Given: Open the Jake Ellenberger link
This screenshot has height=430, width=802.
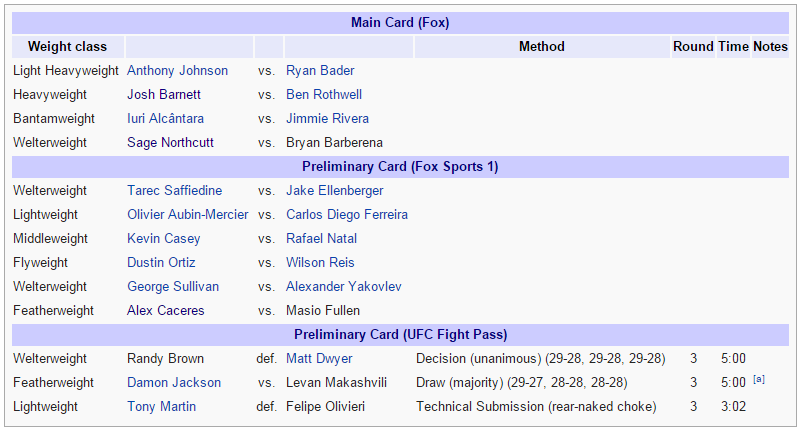Looking at the screenshot, I should point(335,191).
